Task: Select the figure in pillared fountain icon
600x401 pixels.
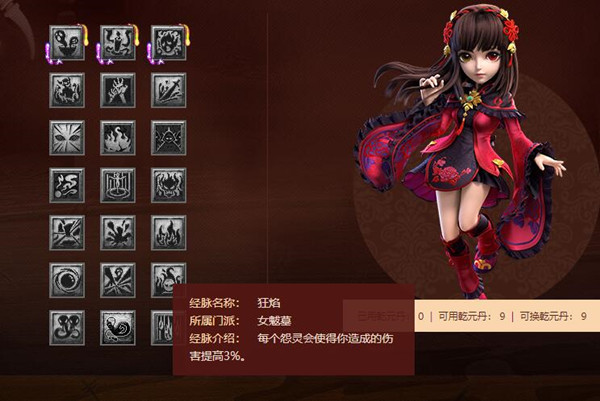Action: pyautogui.click(x=118, y=185)
